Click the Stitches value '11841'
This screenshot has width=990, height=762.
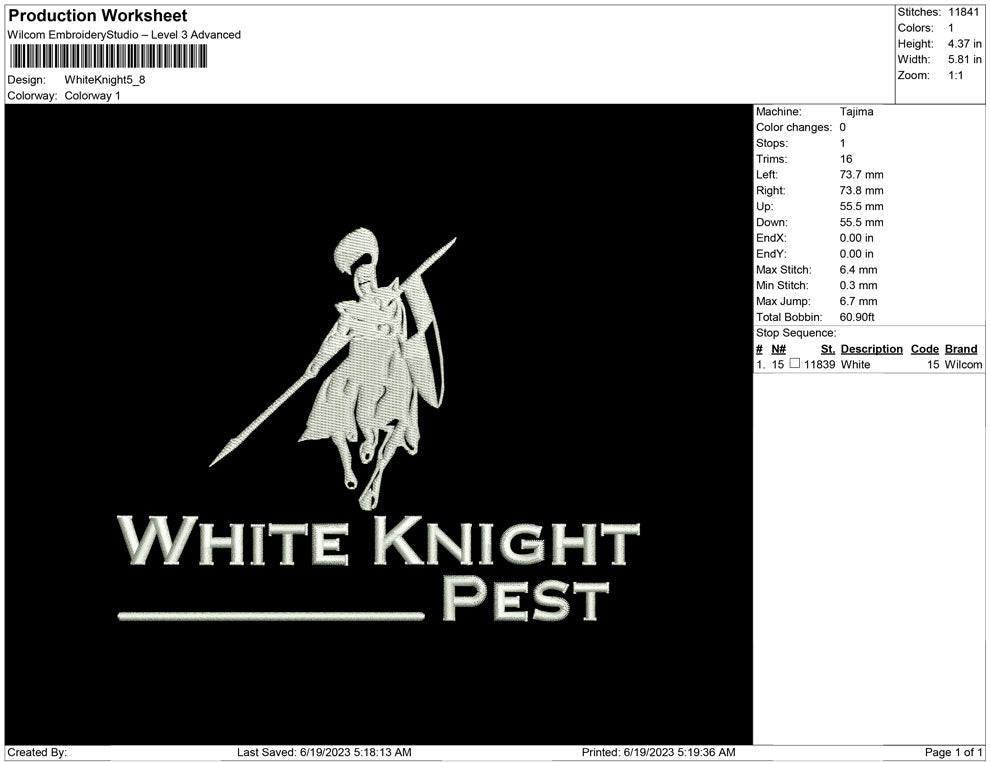tap(963, 12)
